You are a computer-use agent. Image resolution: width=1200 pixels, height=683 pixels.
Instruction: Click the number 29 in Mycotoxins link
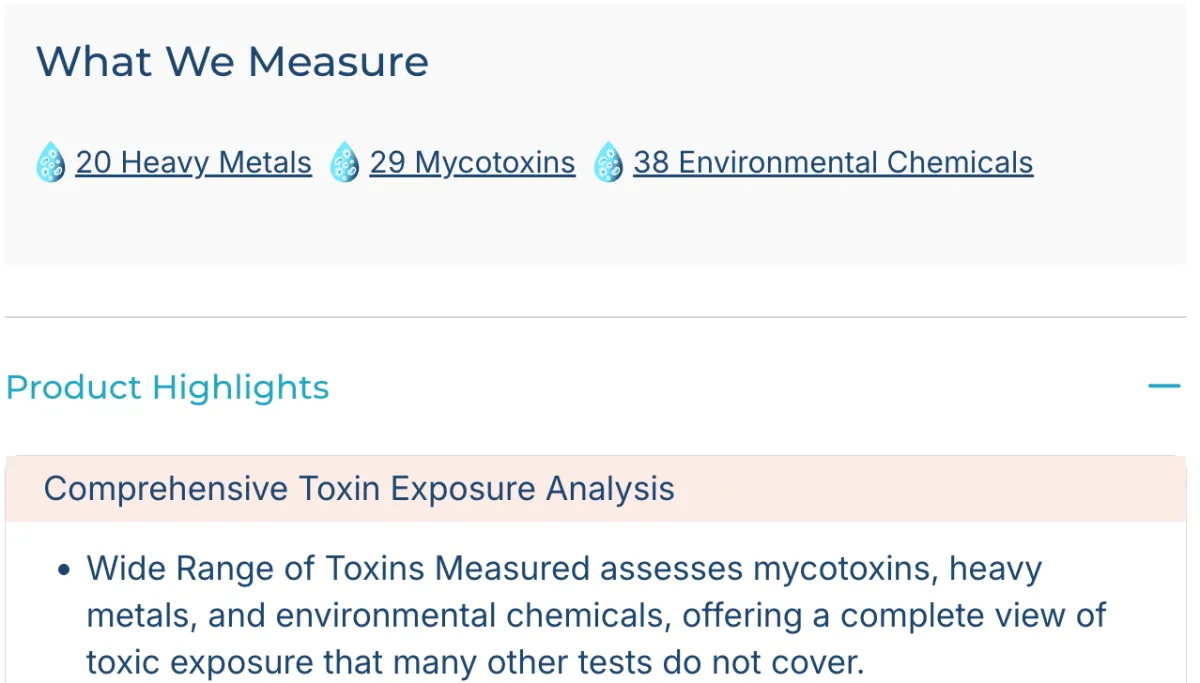(387, 162)
